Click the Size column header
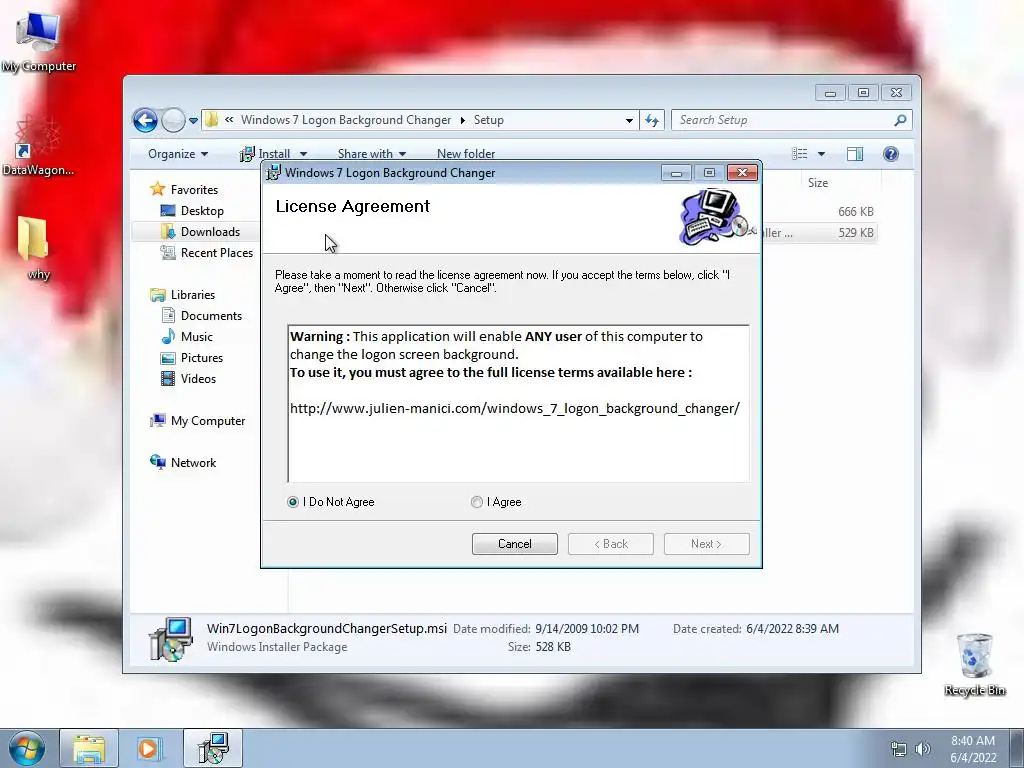This screenshot has height=768, width=1024. (818, 183)
